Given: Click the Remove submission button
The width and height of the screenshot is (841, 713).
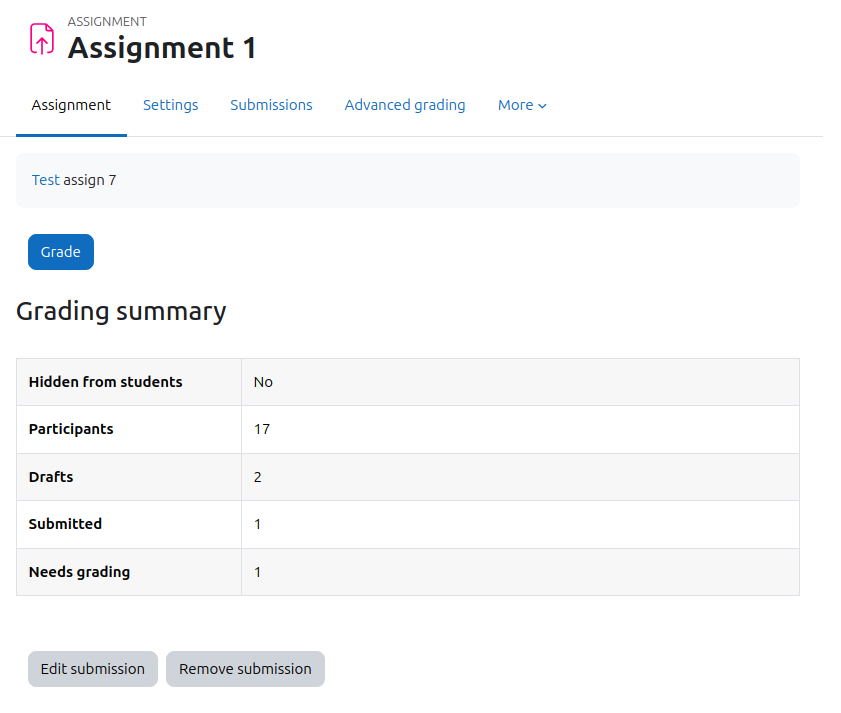Looking at the screenshot, I should (x=245, y=669).
